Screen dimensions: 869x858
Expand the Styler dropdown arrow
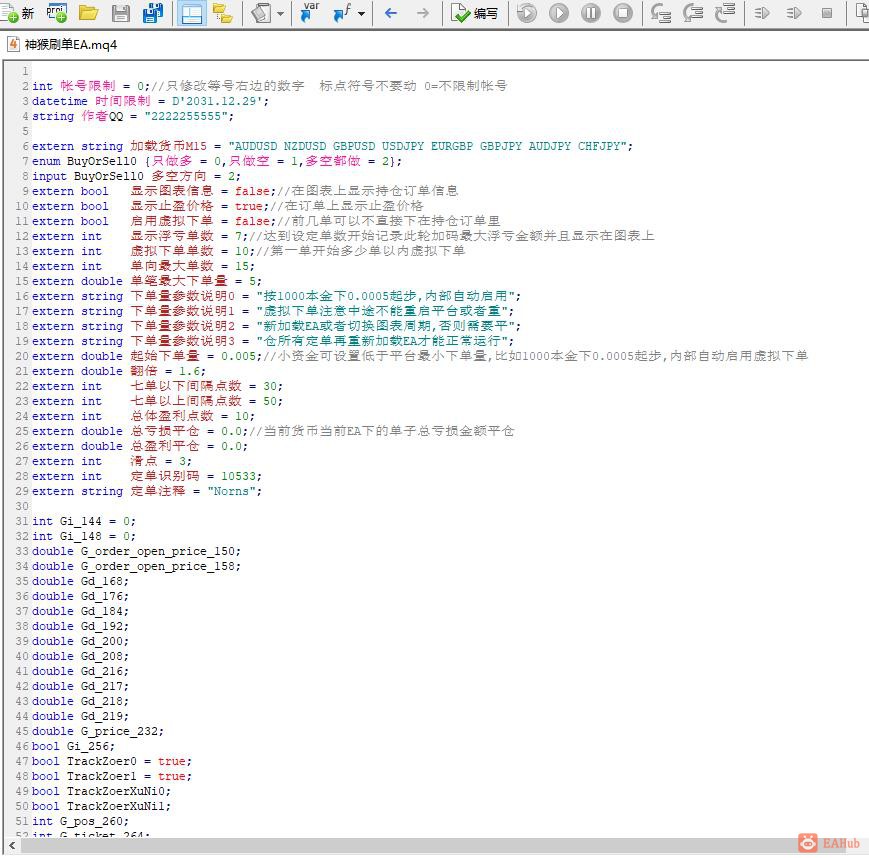tap(280, 13)
